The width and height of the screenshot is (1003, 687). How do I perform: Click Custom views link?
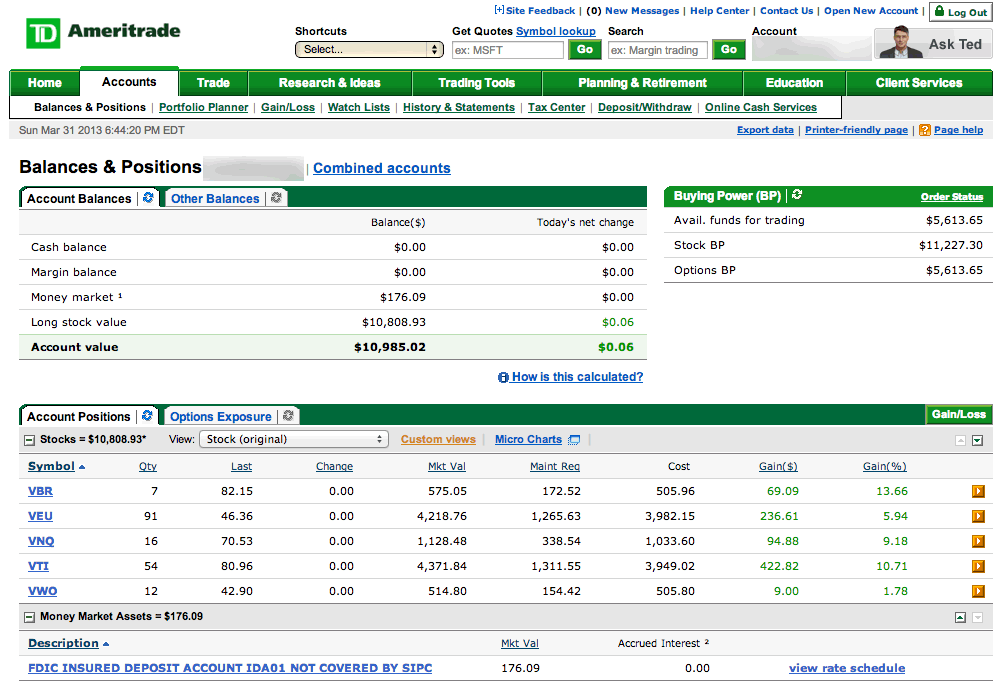(x=438, y=439)
